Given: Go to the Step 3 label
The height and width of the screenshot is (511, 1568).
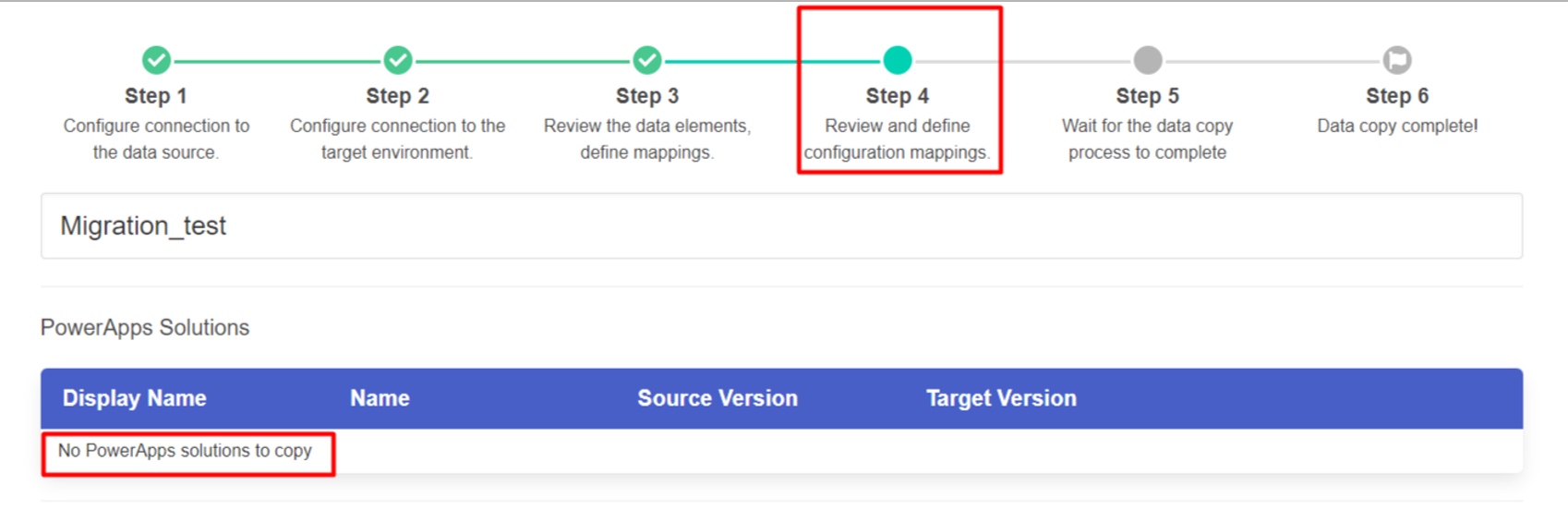Looking at the screenshot, I should click(x=647, y=96).
